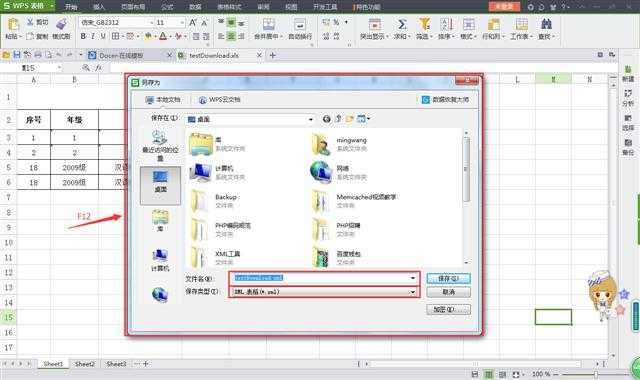
Task: Click the red font color A
Action: 163,36
